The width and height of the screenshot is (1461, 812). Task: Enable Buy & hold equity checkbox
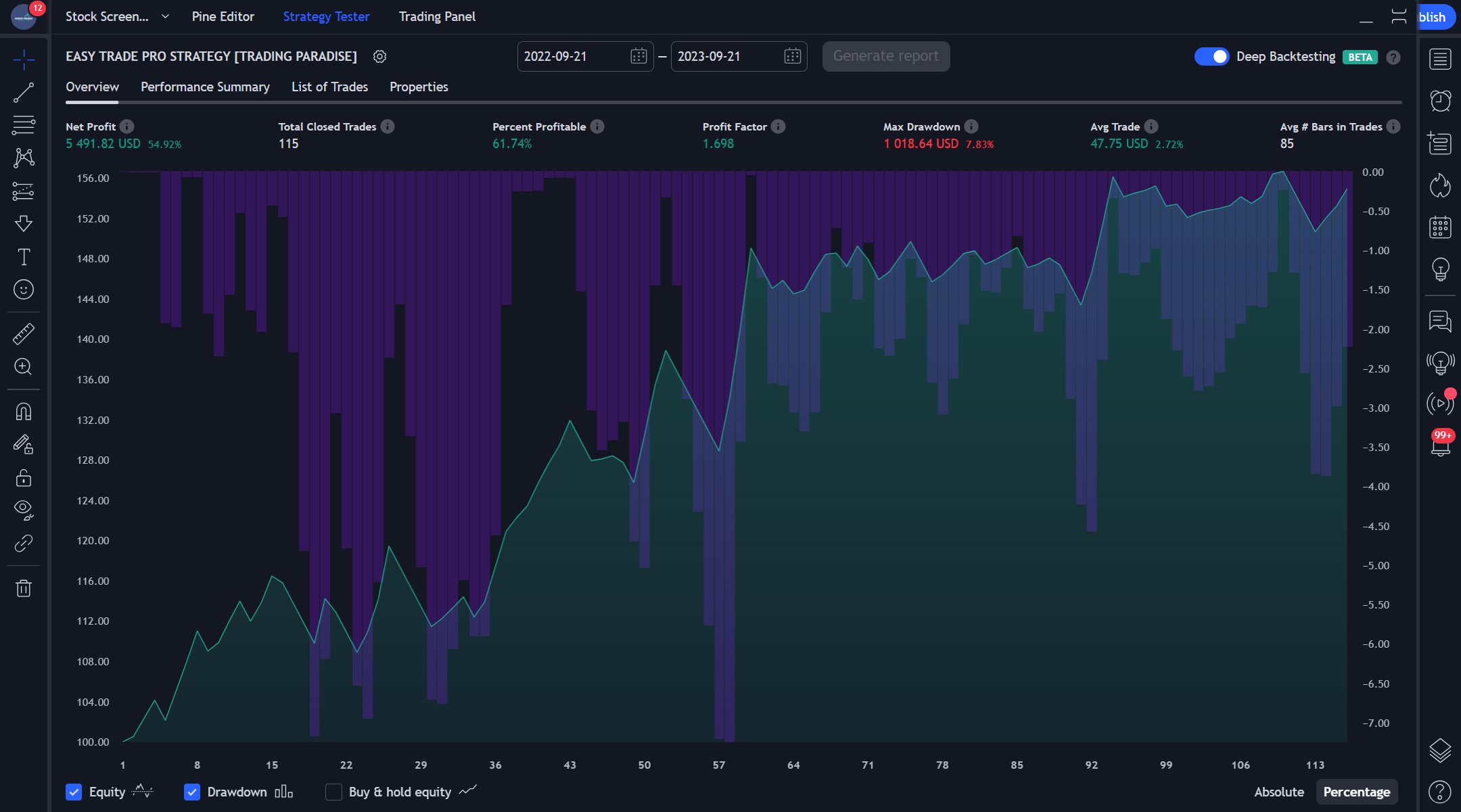click(333, 792)
